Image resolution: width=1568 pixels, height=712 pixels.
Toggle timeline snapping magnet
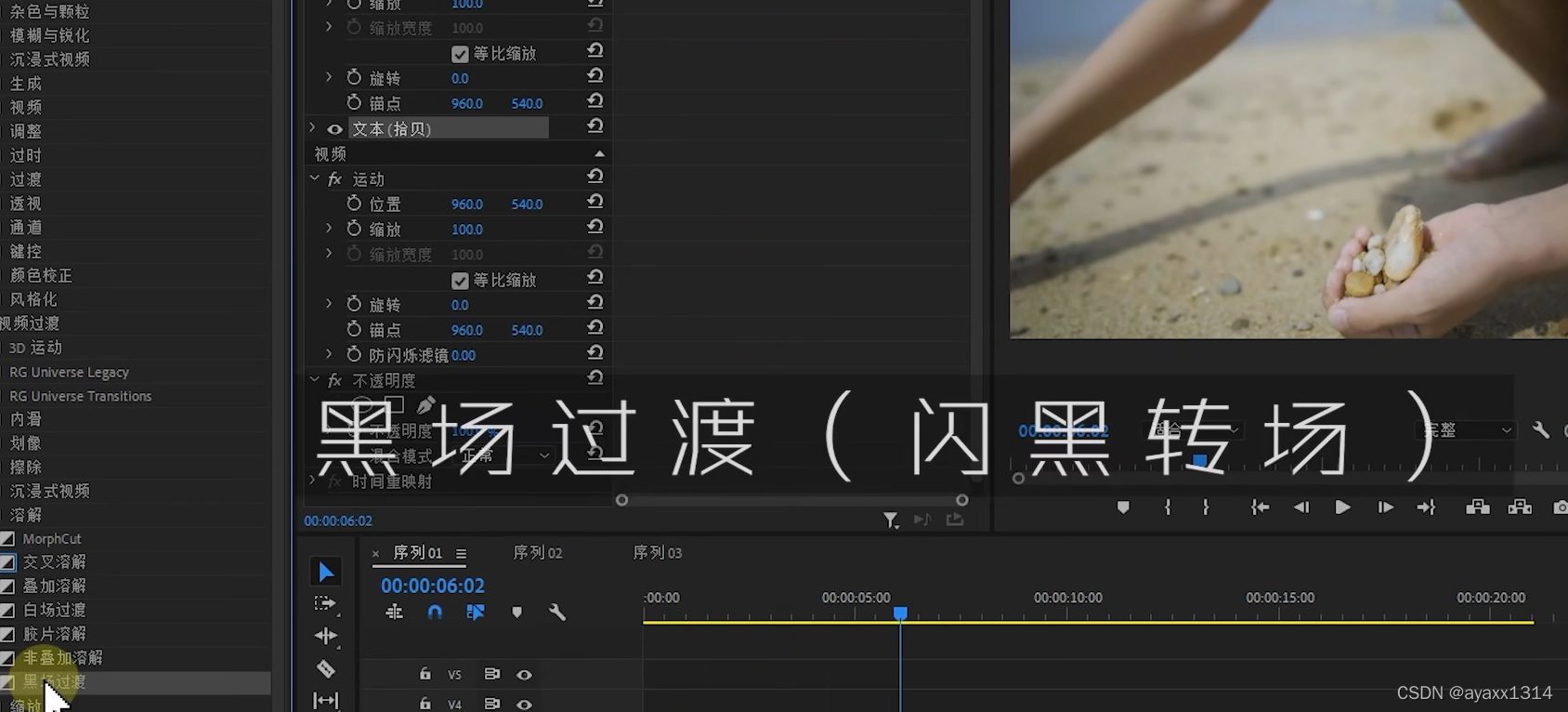435,612
